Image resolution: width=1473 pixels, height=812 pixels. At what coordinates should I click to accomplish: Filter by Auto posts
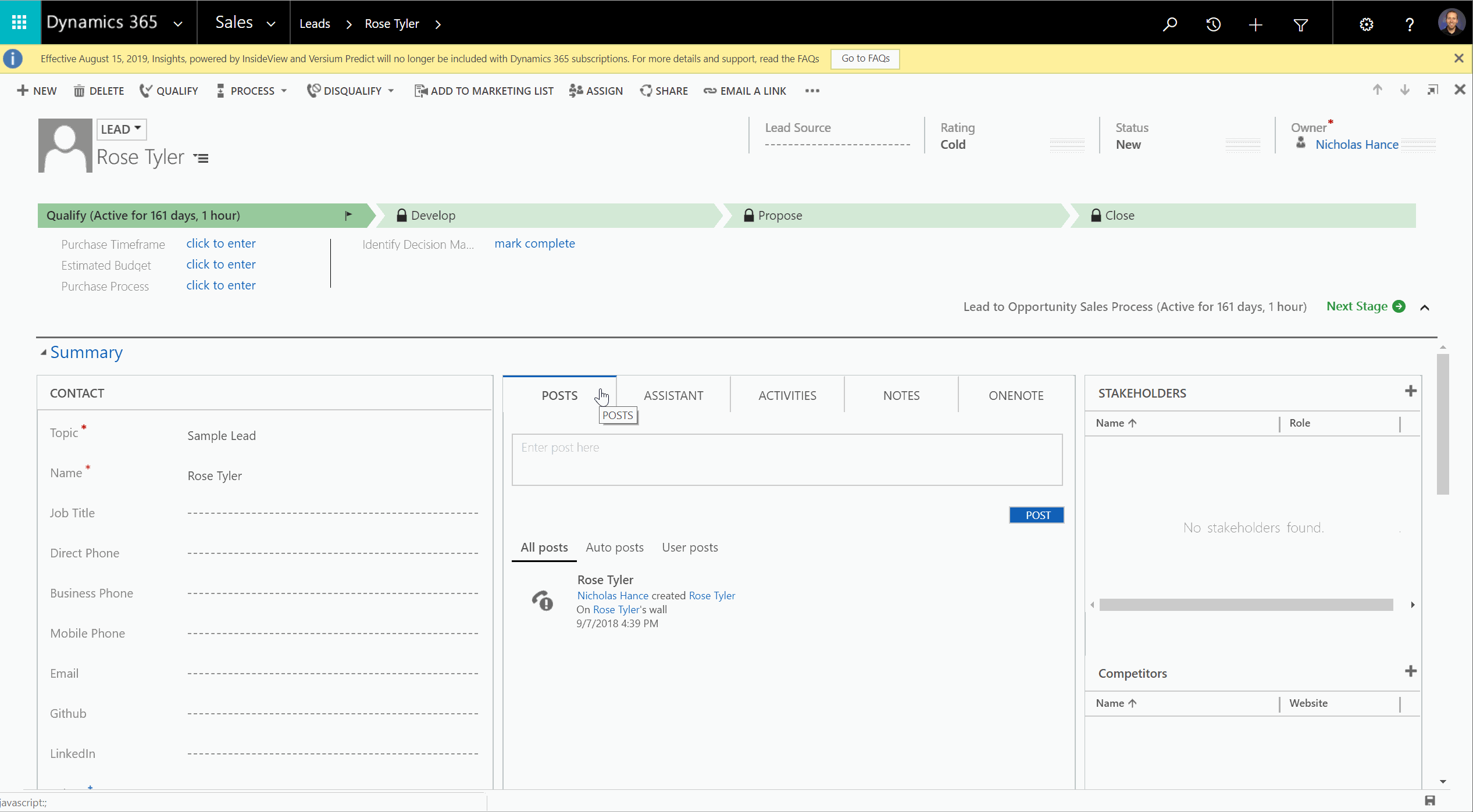click(x=614, y=548)
